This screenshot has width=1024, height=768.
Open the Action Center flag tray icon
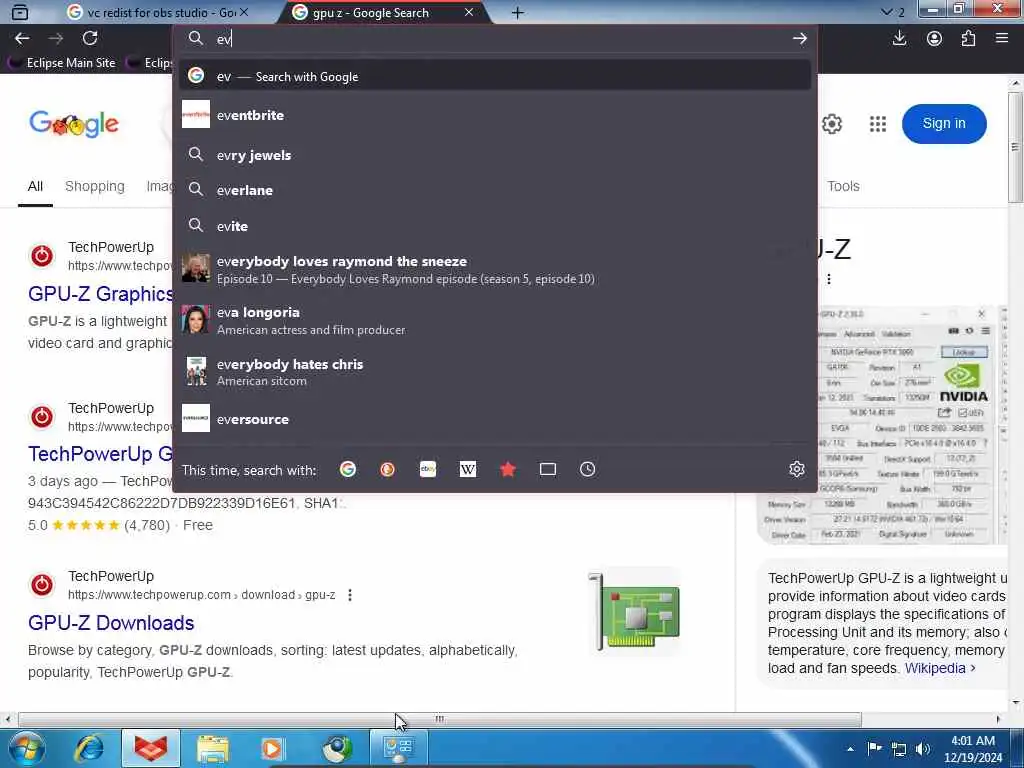tap(874, 748)
